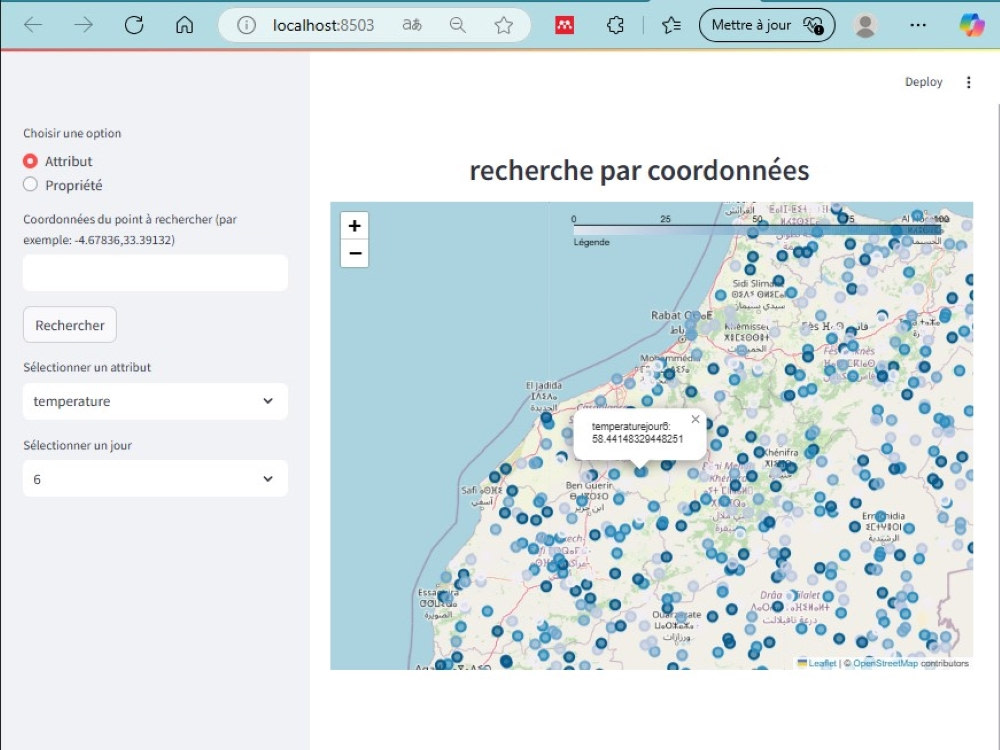
Task: Open the browser home page
Action: pos(184,25)
